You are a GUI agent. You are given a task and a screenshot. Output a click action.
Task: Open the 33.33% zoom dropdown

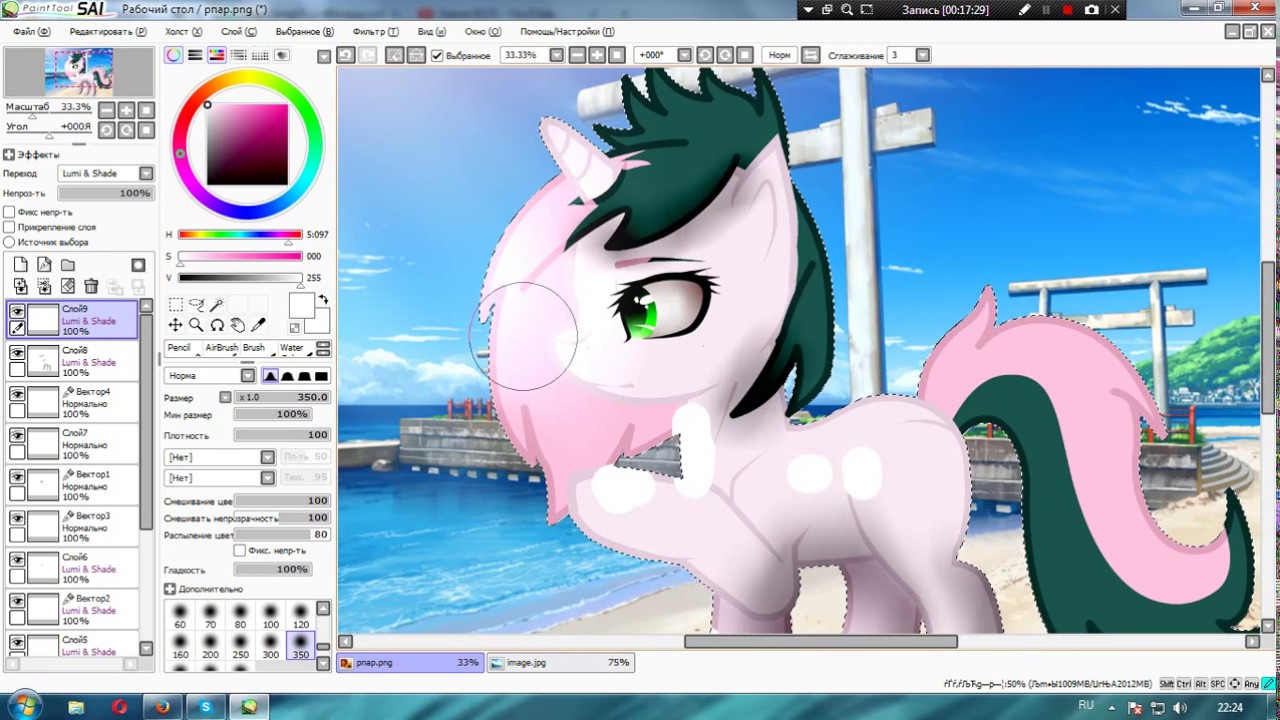[x=557, y=55]
